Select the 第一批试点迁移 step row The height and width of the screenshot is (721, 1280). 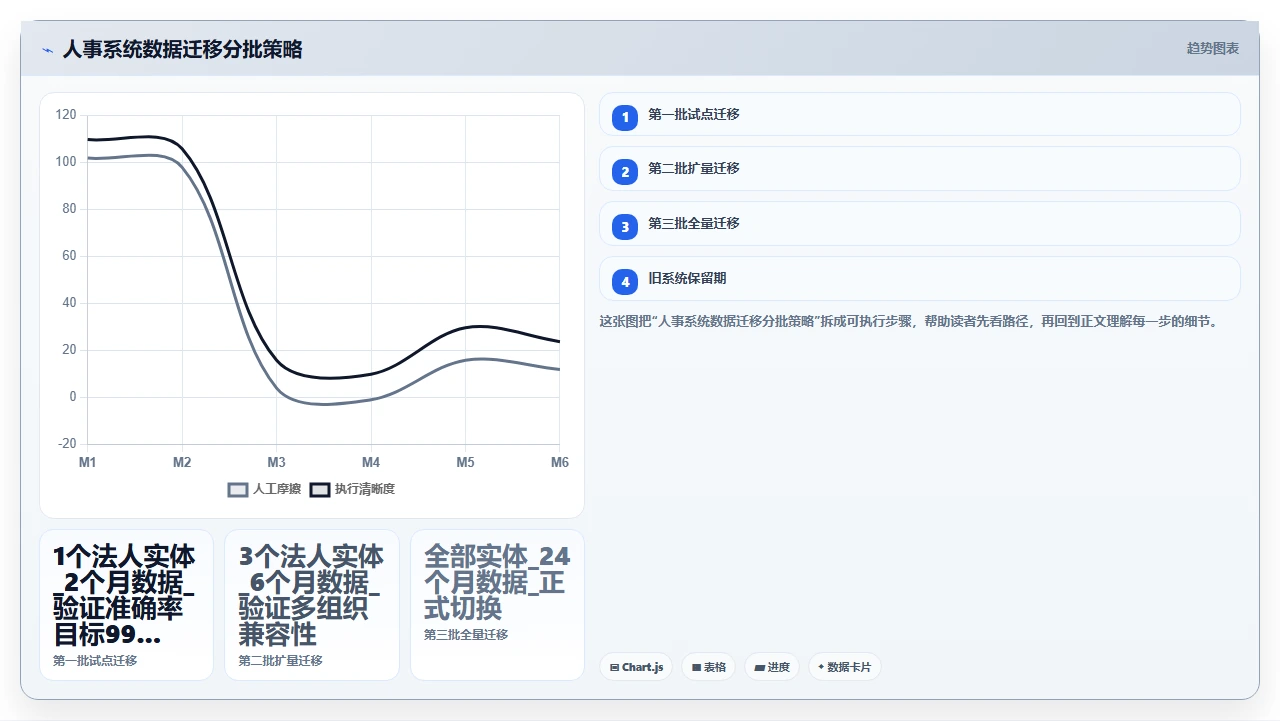[x=920, y=114]
